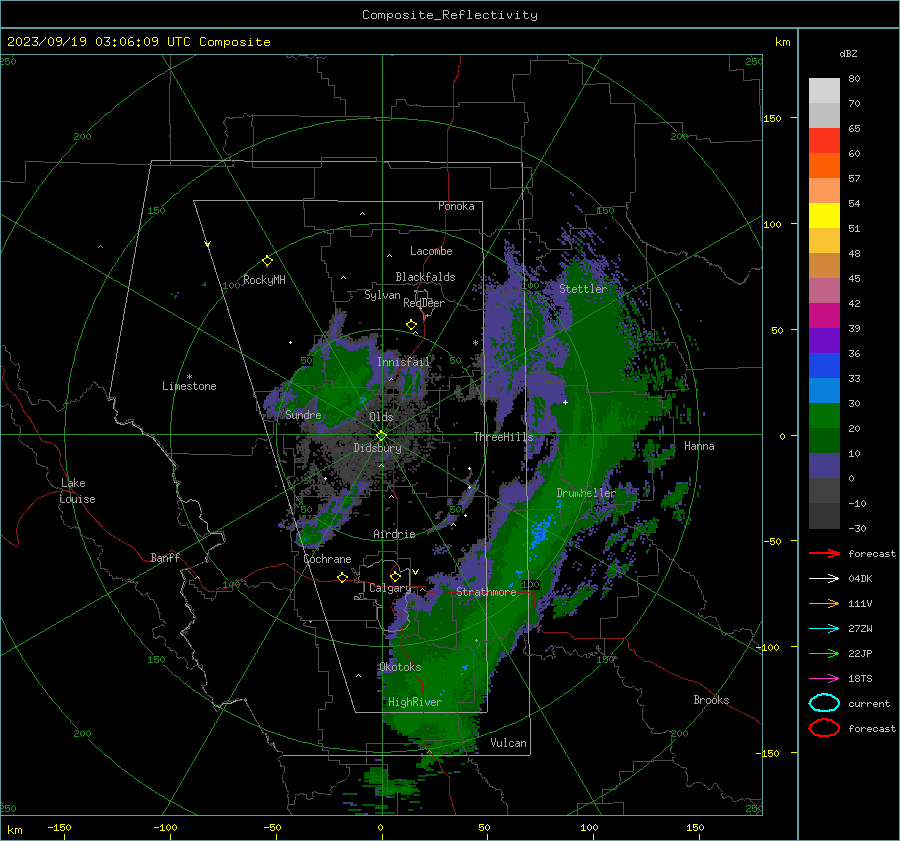Screen dimensions: 900x841
Task: Click the Sundre city label
Action: pos(303,415)
